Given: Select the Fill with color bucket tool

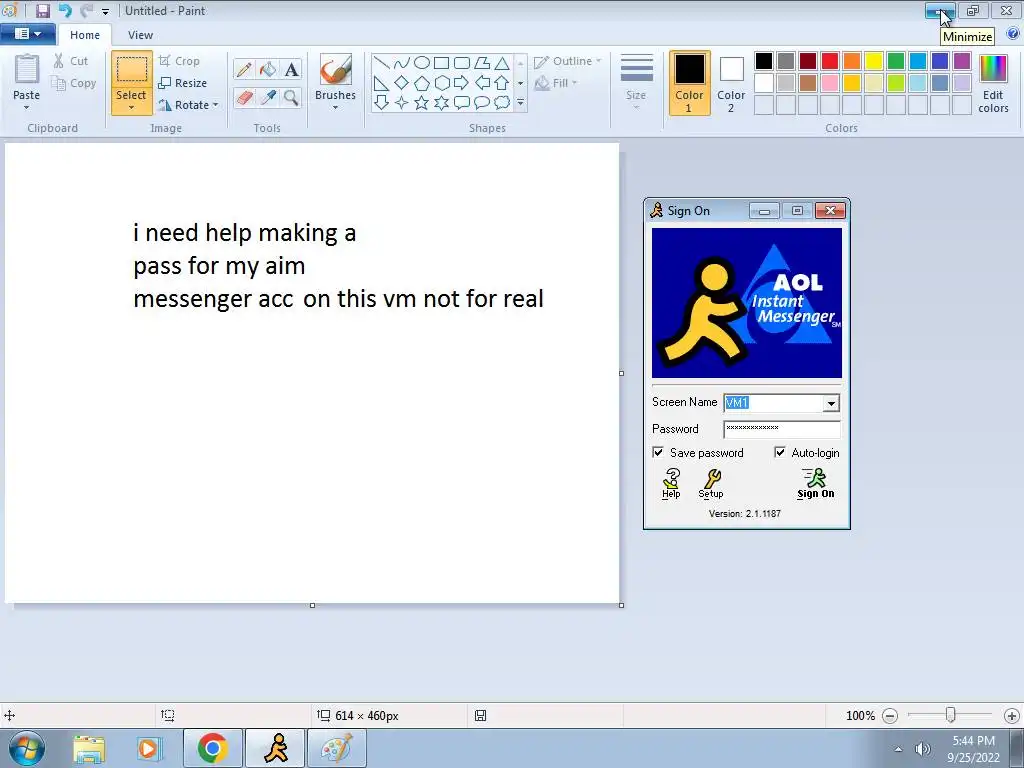Looking at the screenshot, I should click(x=268, y=69).
